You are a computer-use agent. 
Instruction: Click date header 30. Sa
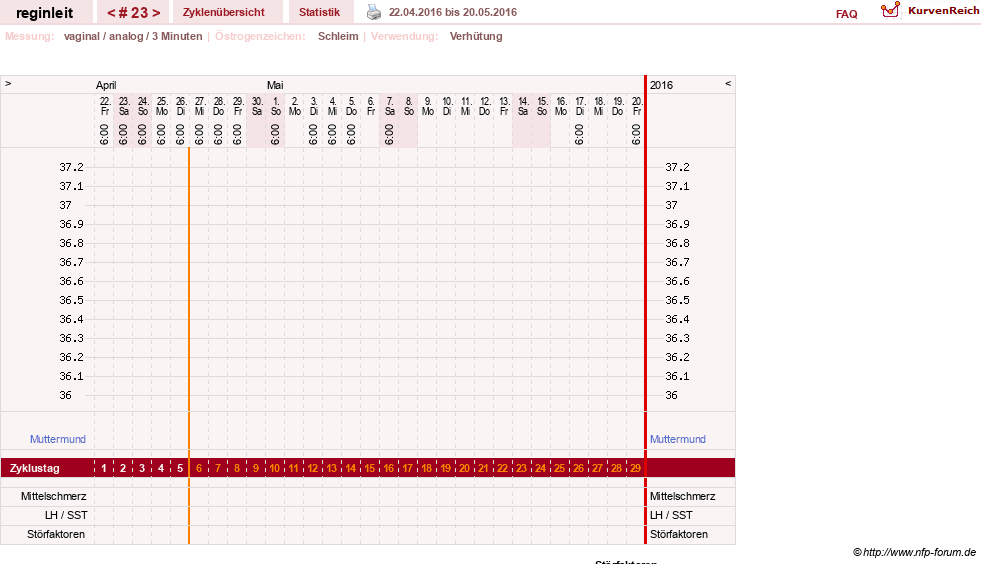[x=257, y=106]
